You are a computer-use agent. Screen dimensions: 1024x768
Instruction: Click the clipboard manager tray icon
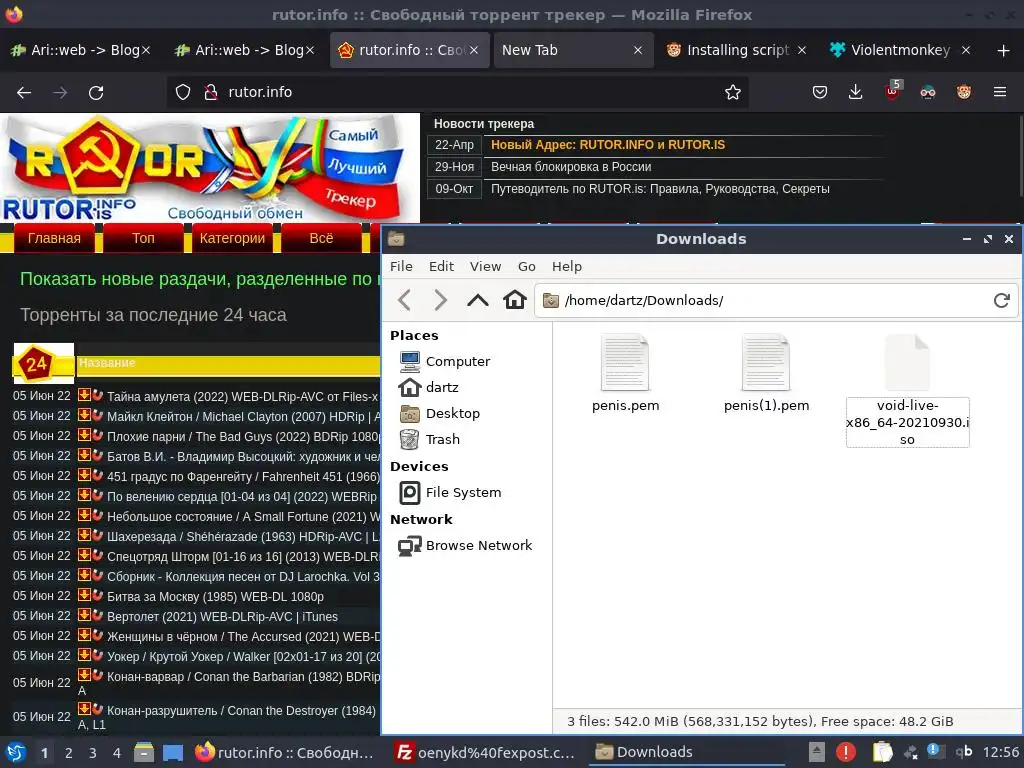[x=882, y=752]
